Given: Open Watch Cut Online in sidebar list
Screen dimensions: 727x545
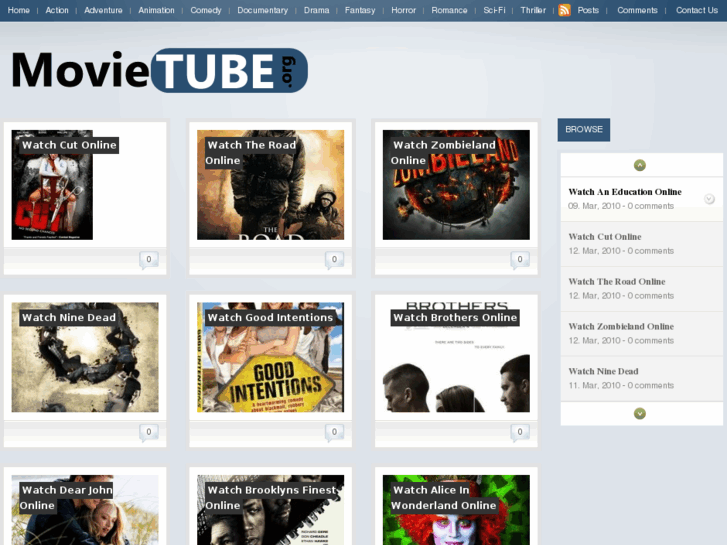Looking at the screenshot, I should click(x=605, y=237).
